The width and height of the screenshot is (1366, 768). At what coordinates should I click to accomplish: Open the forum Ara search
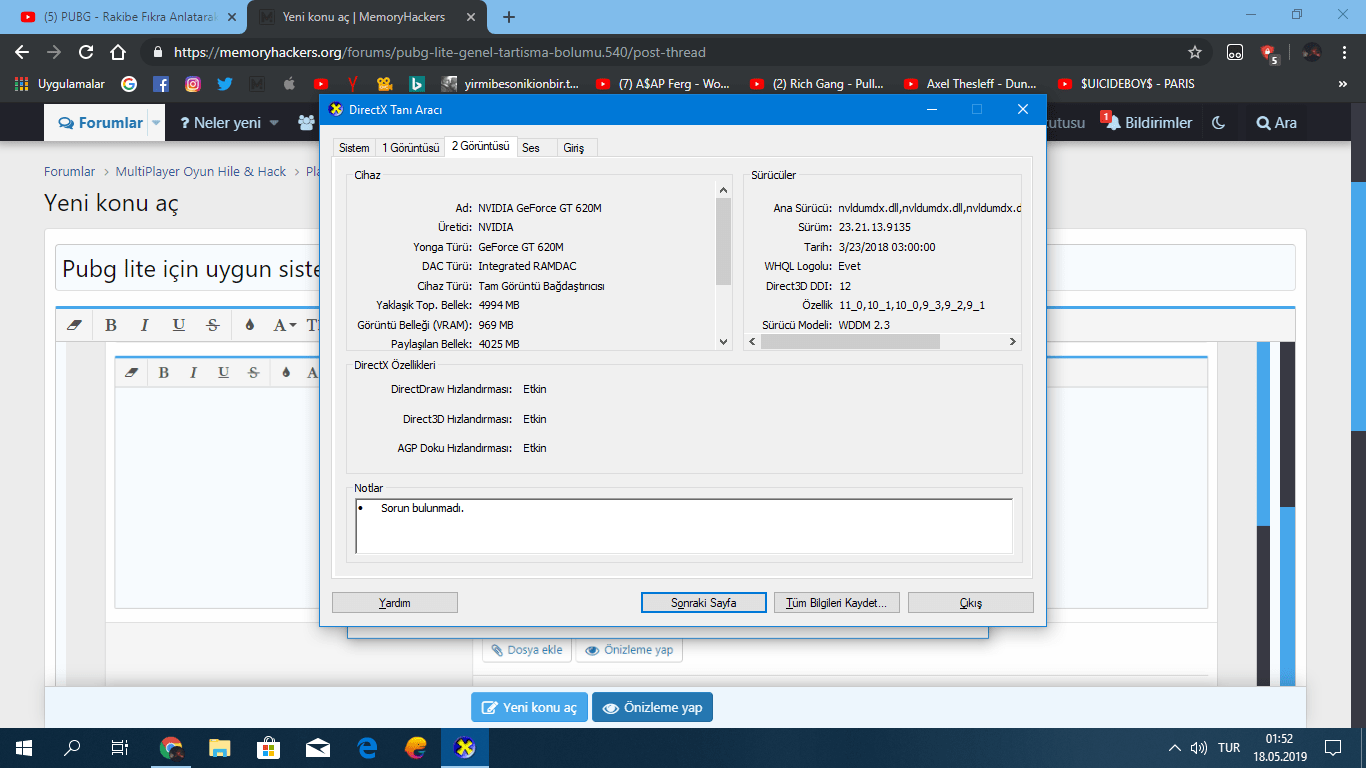(x=1276, y=122)
